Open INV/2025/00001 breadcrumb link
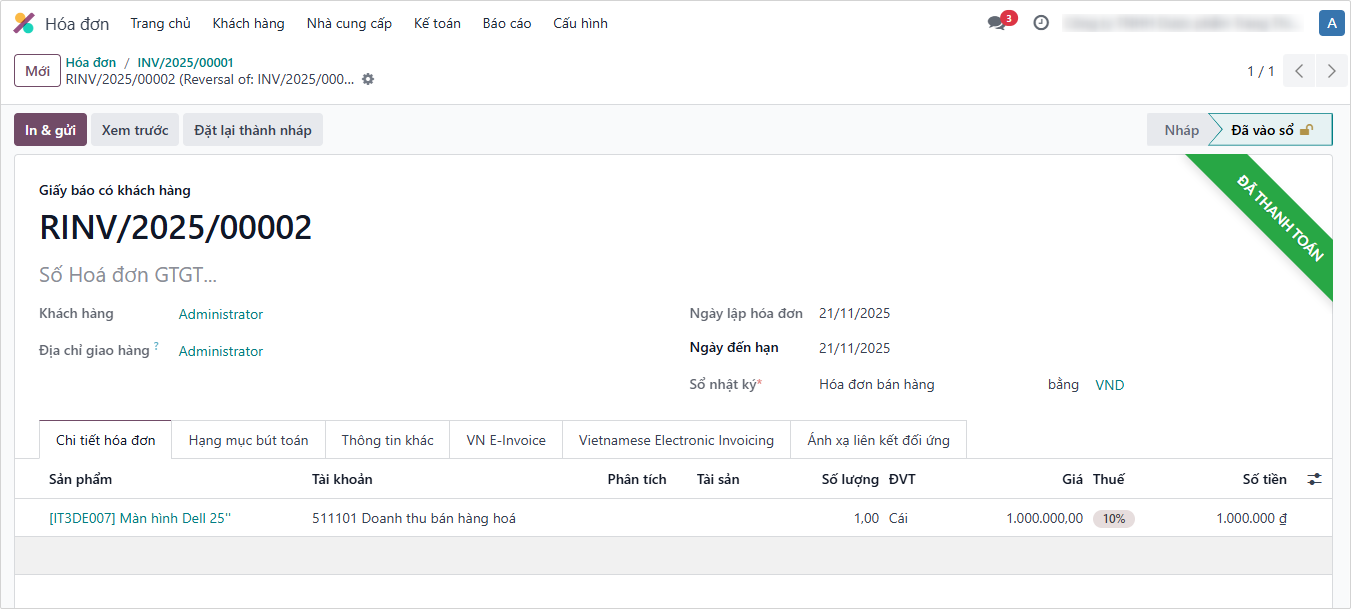Image resolution: width=1351 pixels, height=609 pixels. click(x=185, y=62)
